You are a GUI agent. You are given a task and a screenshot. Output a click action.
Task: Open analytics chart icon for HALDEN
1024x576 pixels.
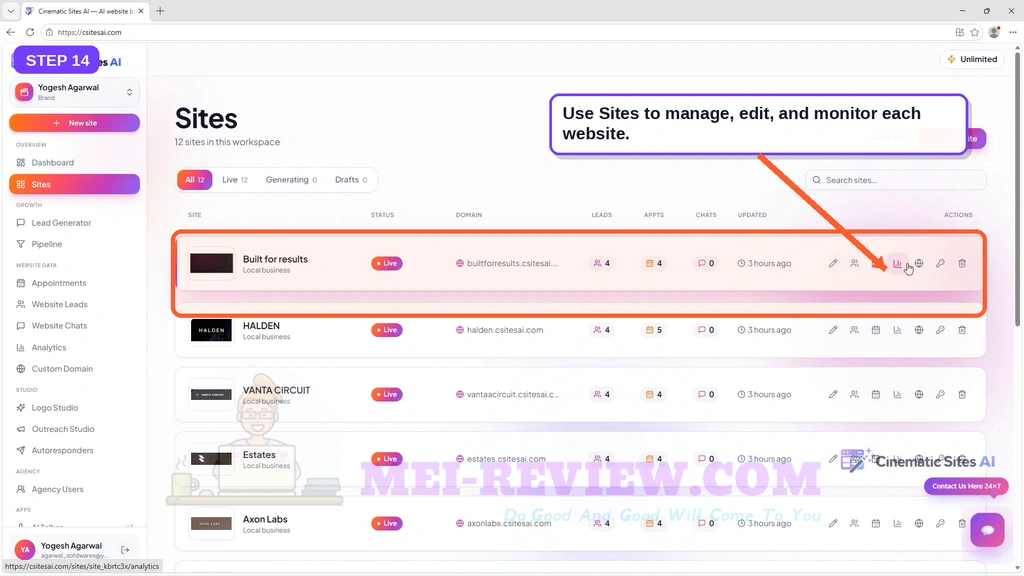(x=897, y=330)
